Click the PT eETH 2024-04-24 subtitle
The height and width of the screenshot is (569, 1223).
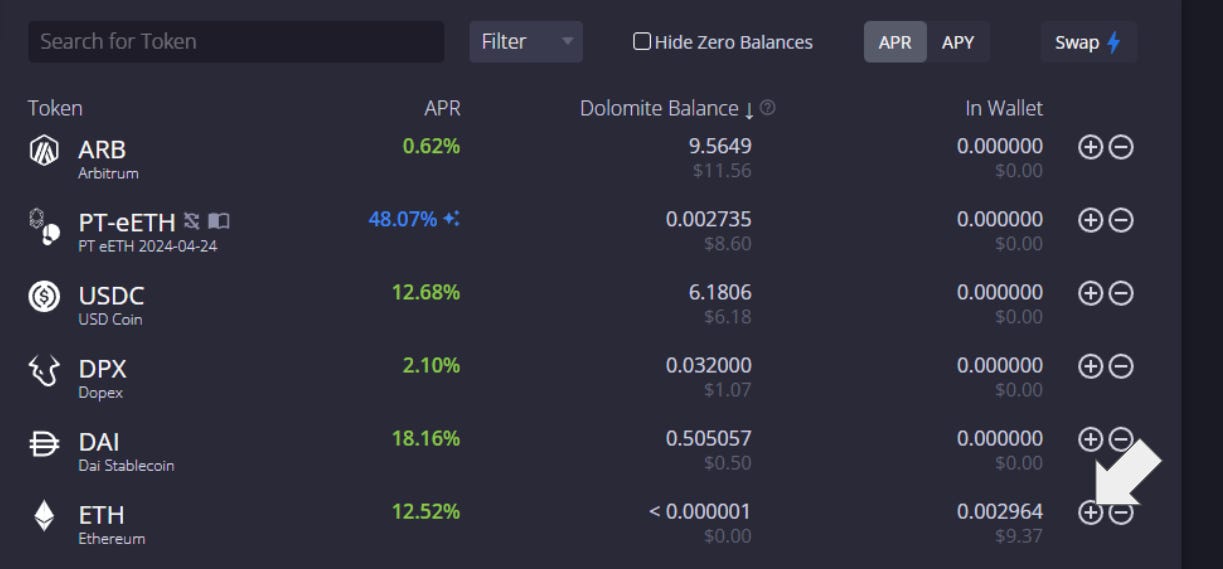click(x=147, y=246)
